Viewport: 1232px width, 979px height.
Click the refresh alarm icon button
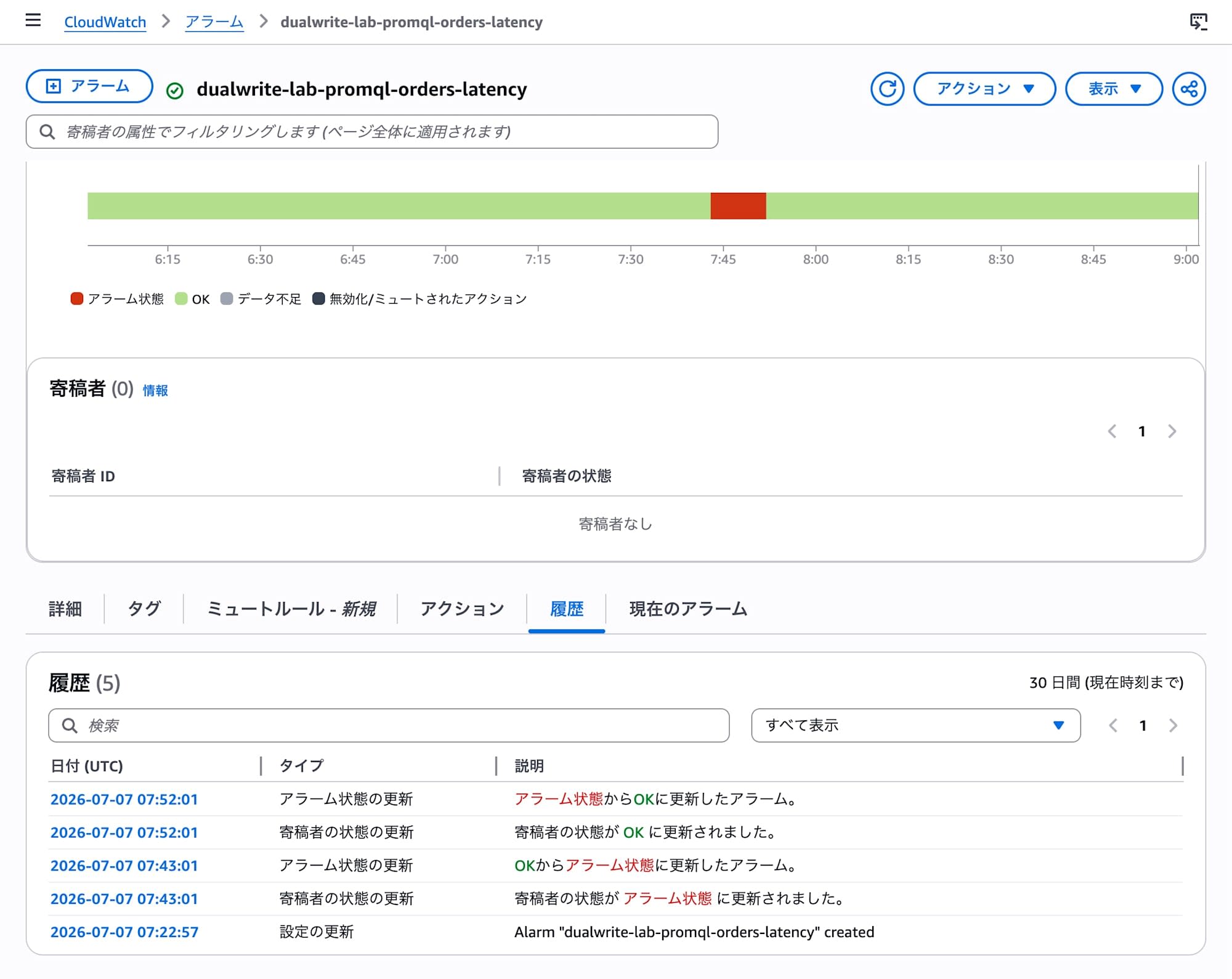click(887, 89)
